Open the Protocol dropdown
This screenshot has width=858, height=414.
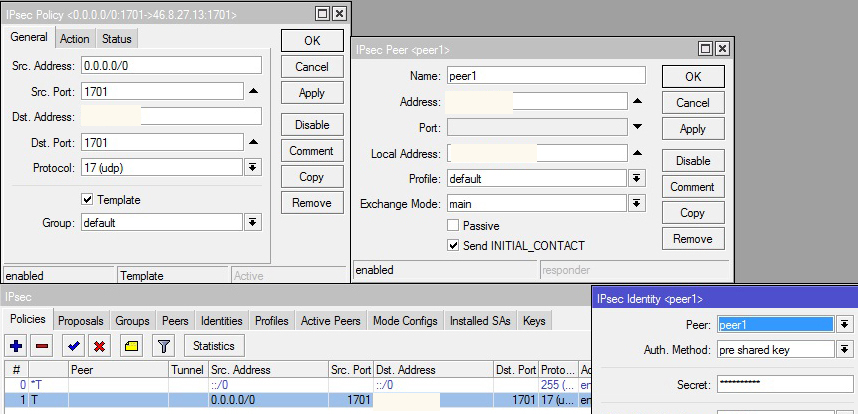253,168
